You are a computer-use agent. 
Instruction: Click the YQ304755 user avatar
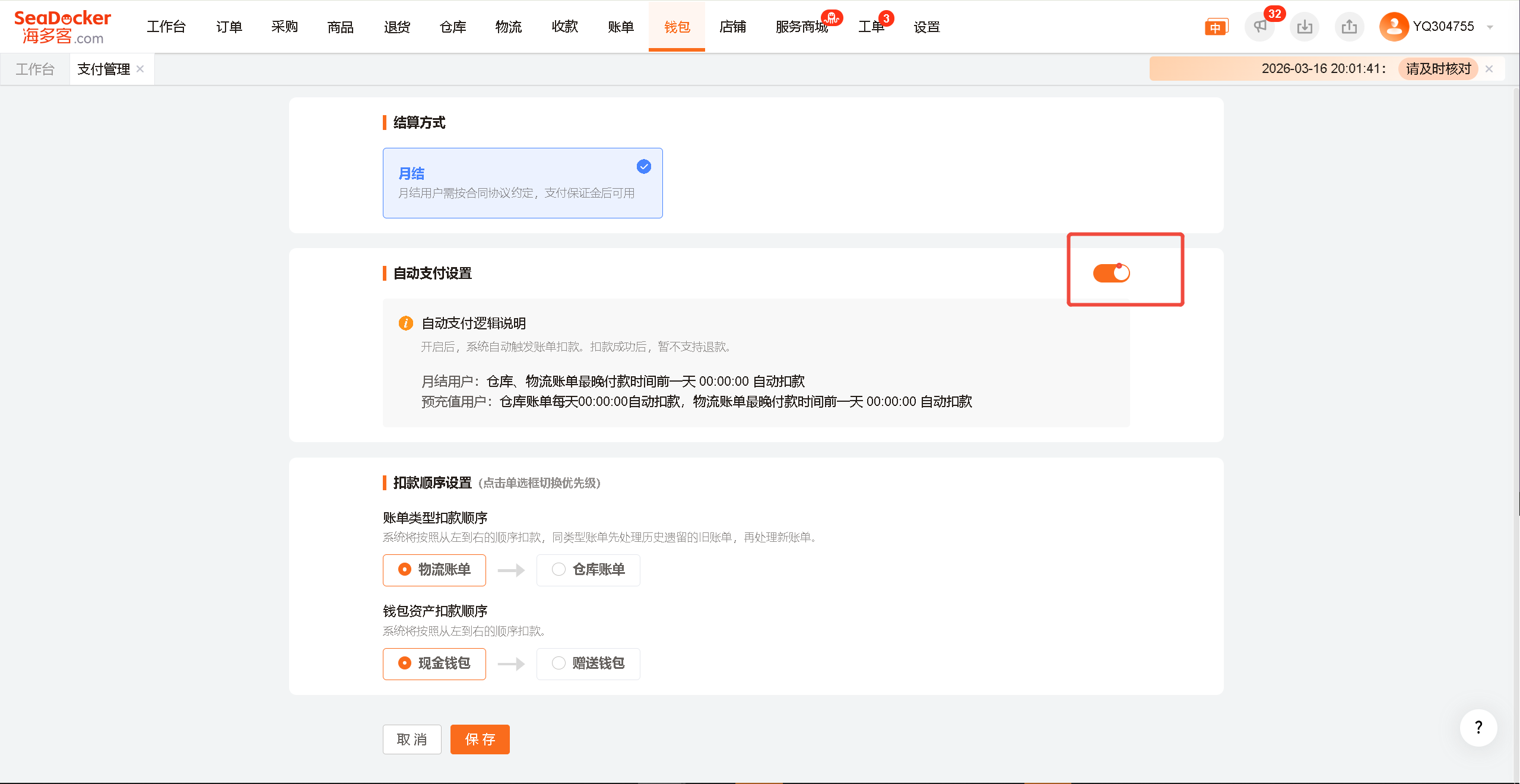[x=1394, y=27]
